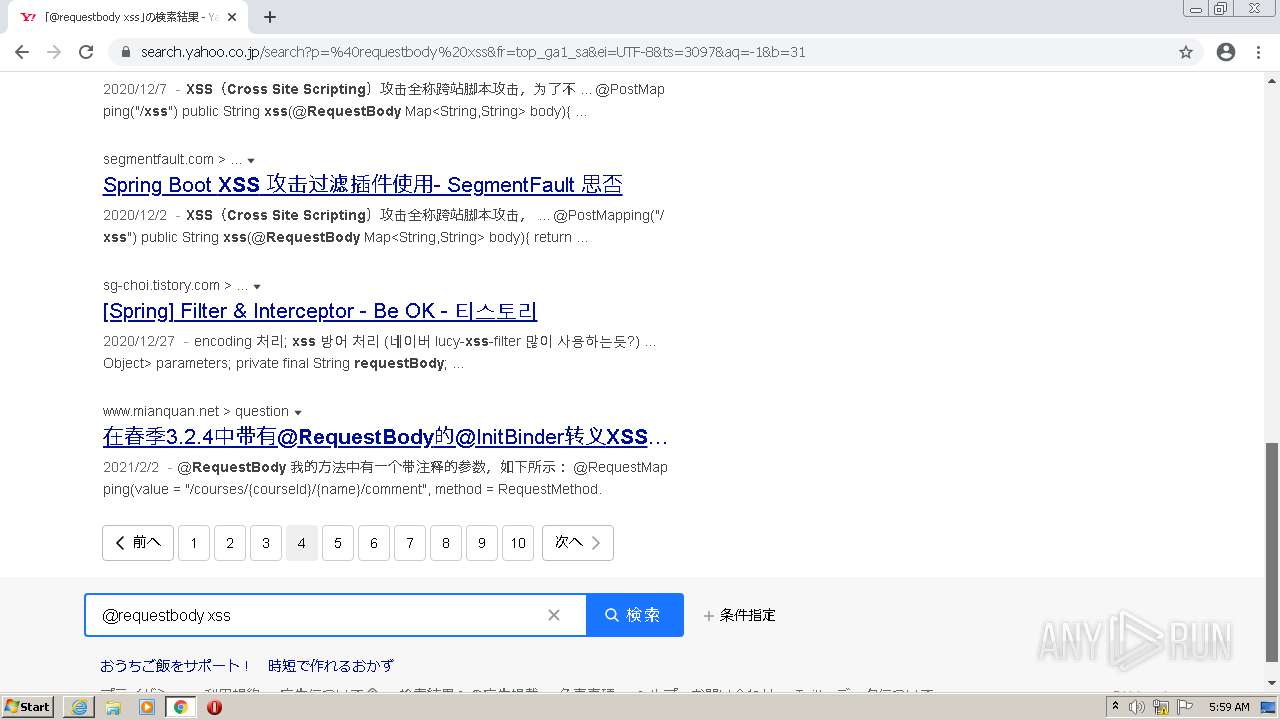The image size is (1280, 720).
Task: Click the scrollbar down arrow
Action: click(x=1272, y=683)
